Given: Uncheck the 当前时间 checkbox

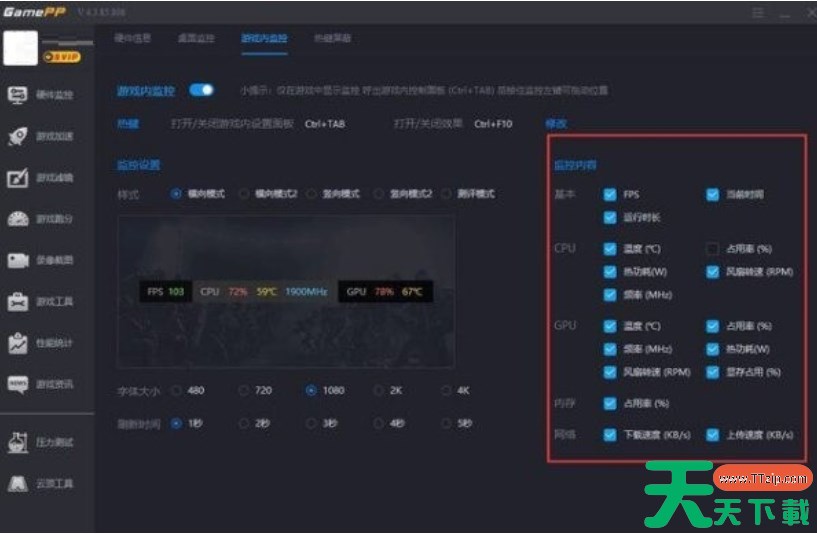Looking at the screenshot, I should [x=712, y=194].
